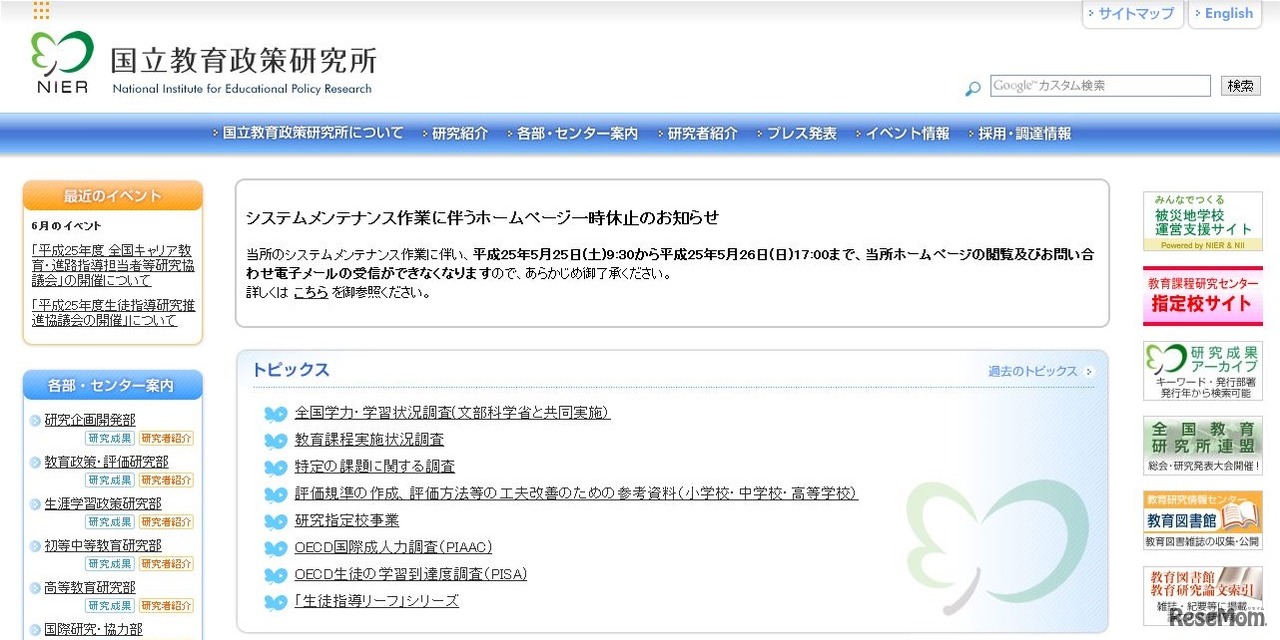Click 研究者紹介 badge under 教育政策・評価研究部
1280x640 pixels.
click(x=166, y=480)
